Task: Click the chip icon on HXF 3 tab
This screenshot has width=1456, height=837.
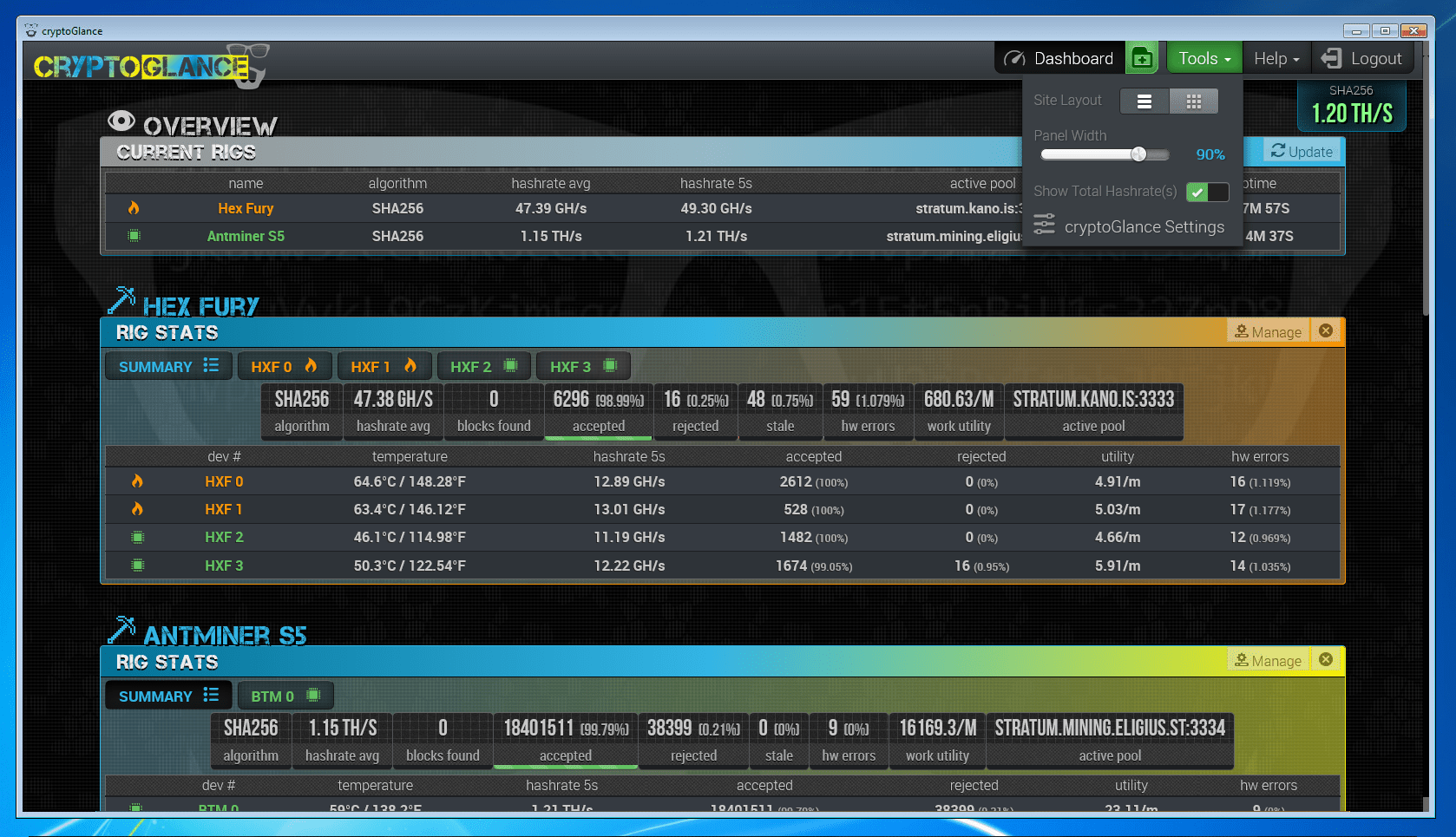Action: coord(610,365)
